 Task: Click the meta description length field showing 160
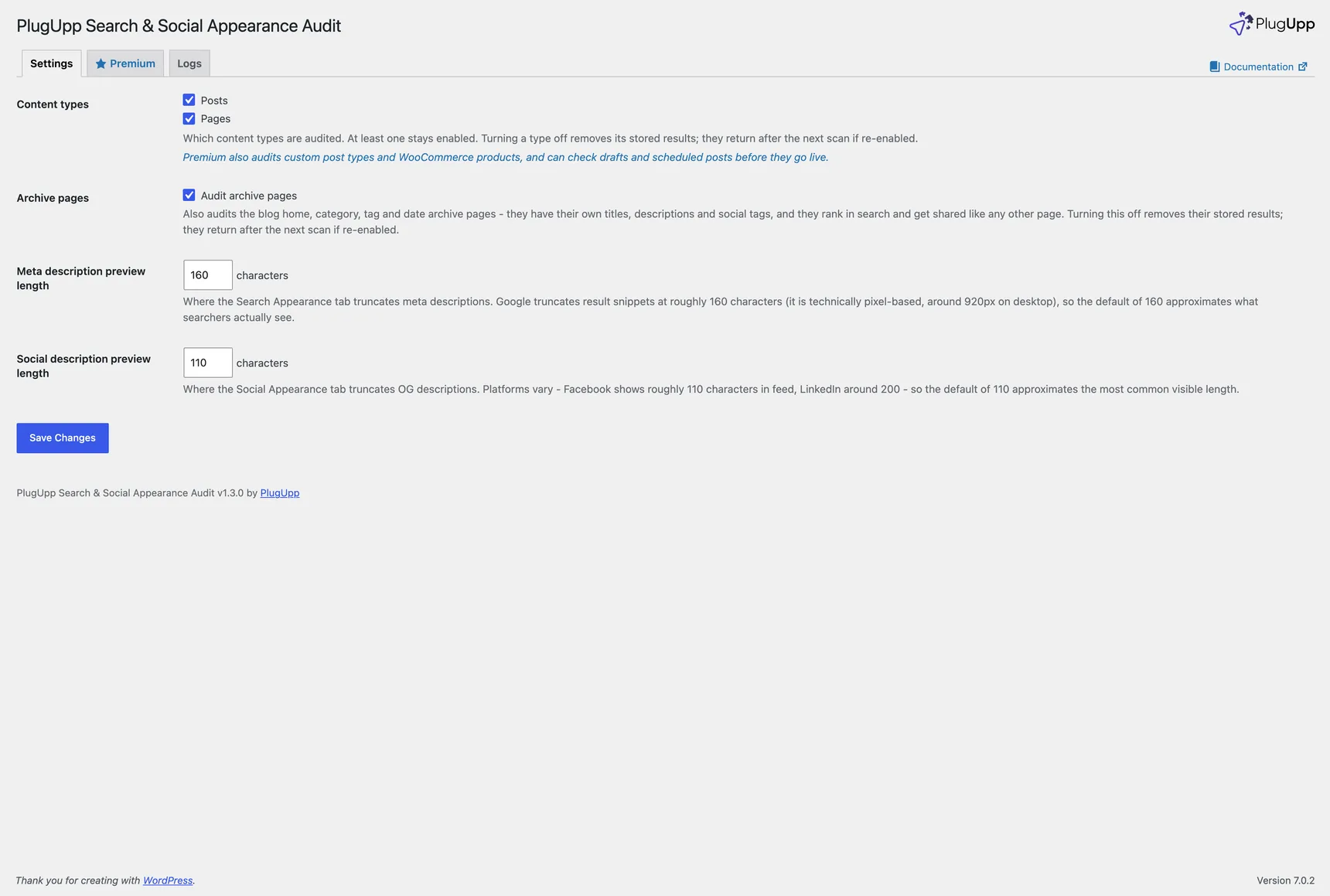click(x=207, y=275)
